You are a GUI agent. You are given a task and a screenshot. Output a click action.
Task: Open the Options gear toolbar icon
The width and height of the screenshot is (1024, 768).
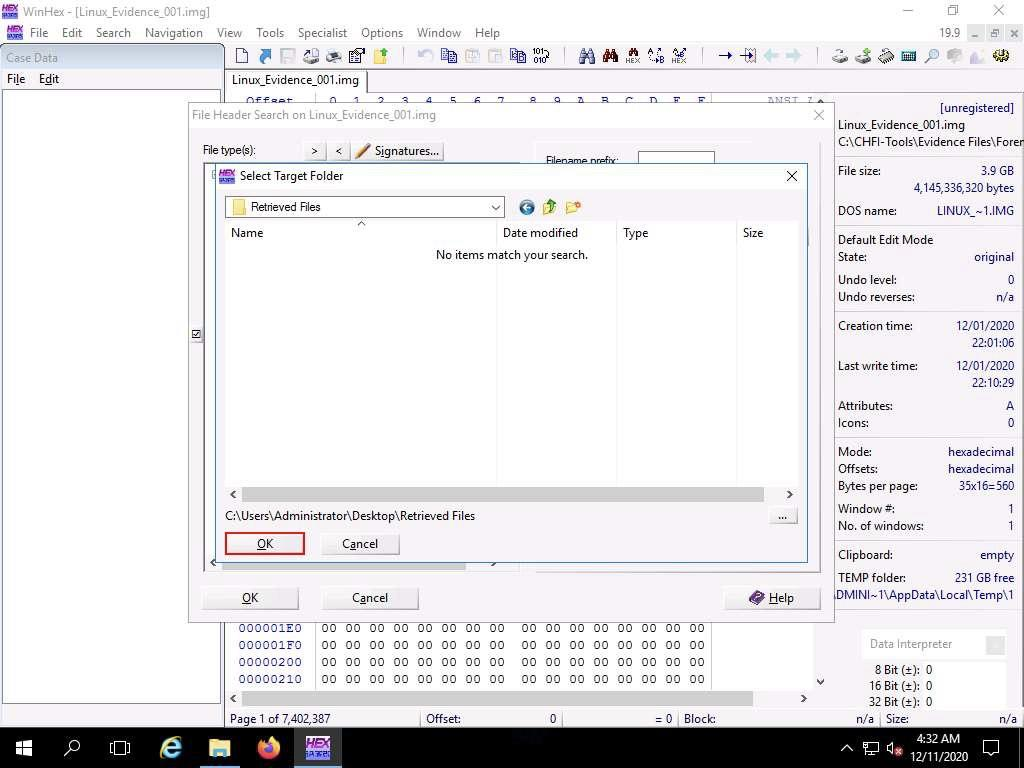[1000, 56]
